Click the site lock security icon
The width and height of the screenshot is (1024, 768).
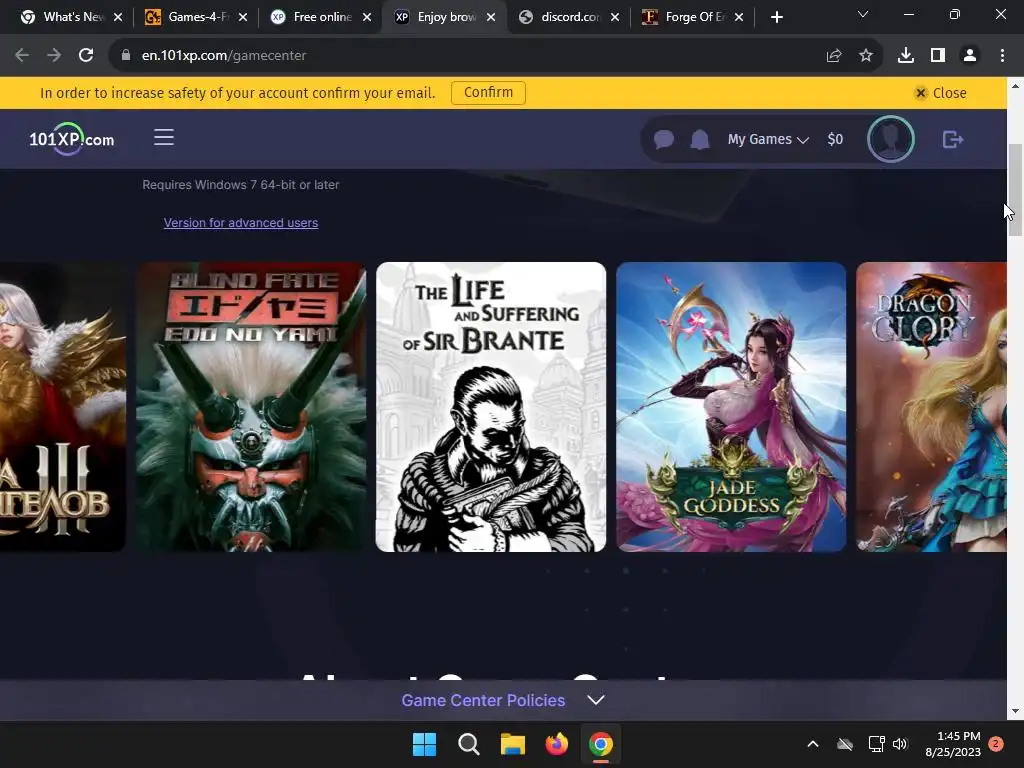(126, 56)
